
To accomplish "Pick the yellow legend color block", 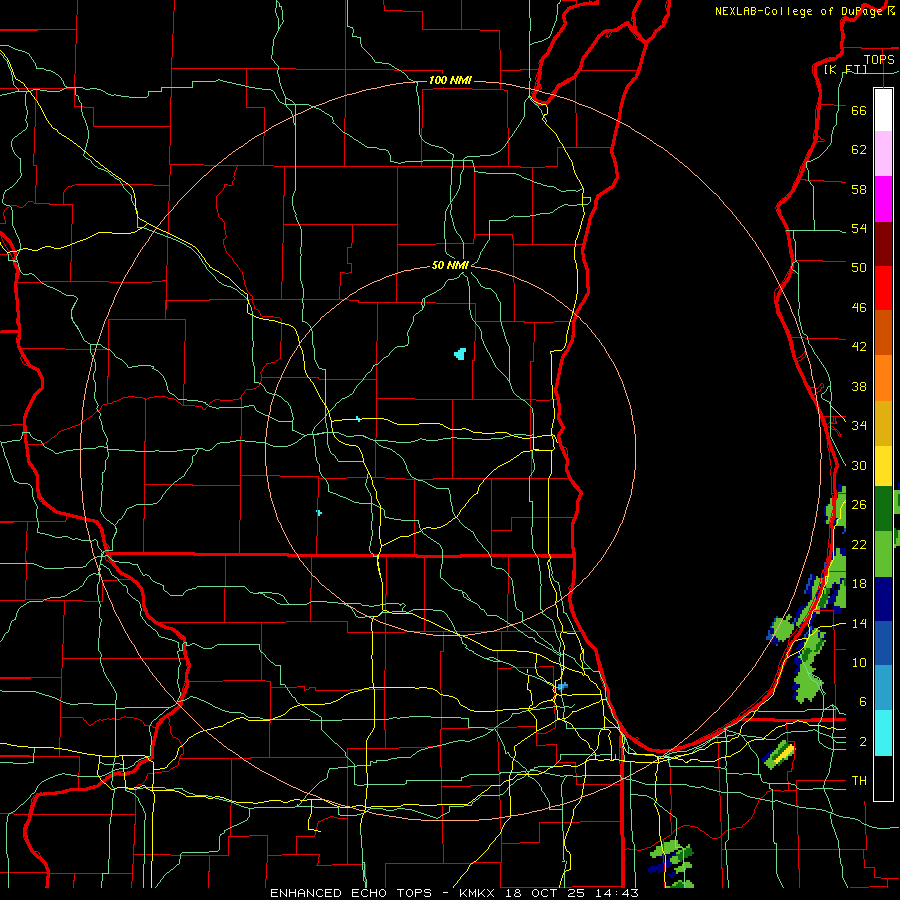I will click(x=883, y=466).
